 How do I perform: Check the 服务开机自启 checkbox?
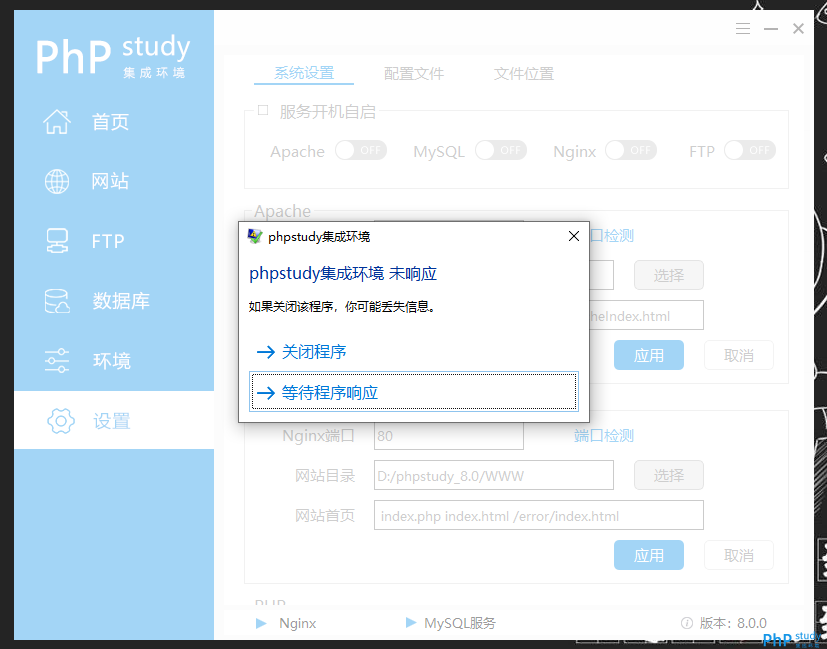click(x=263, y=111)
